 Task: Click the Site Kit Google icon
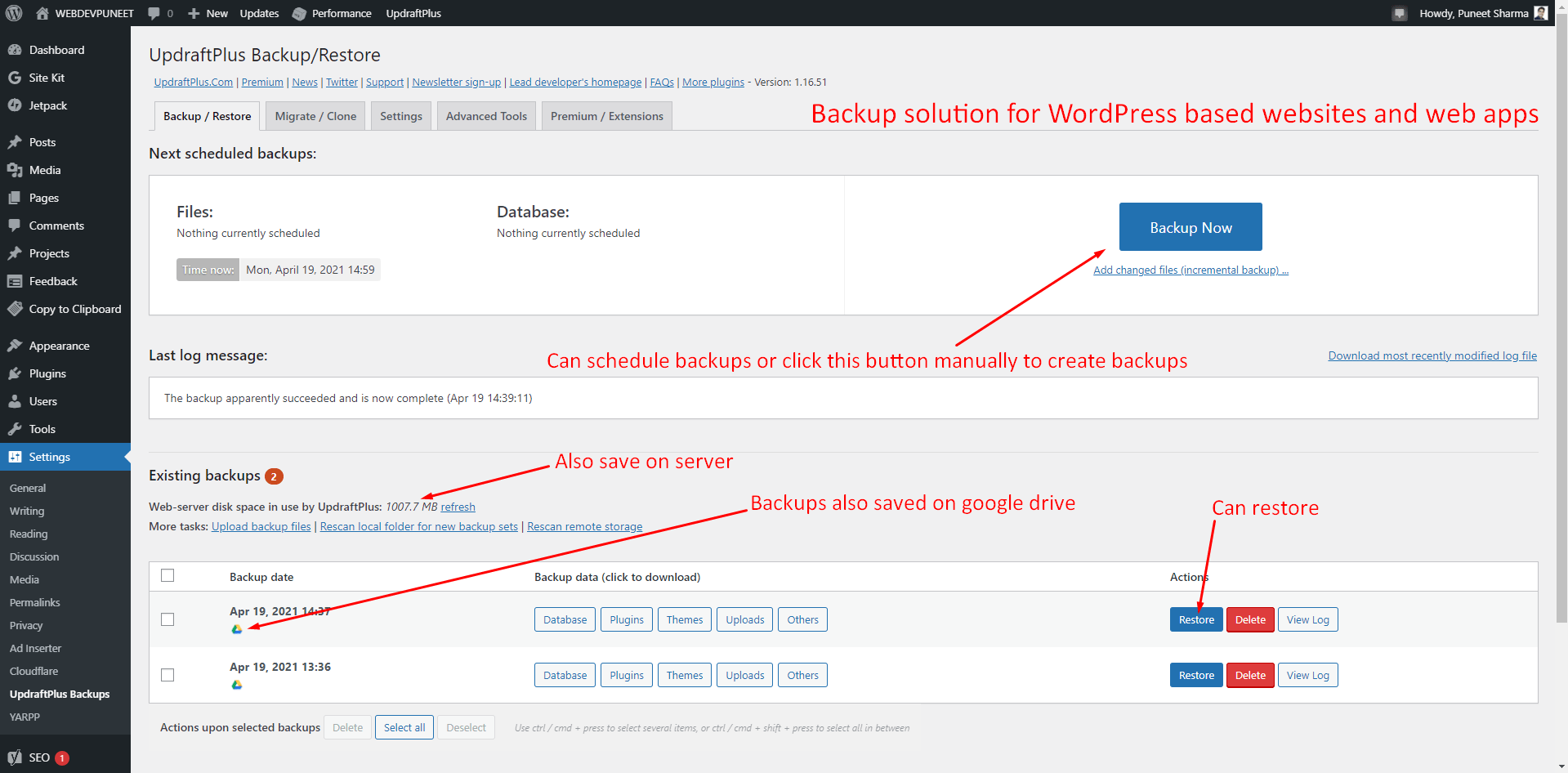[15, 78]
